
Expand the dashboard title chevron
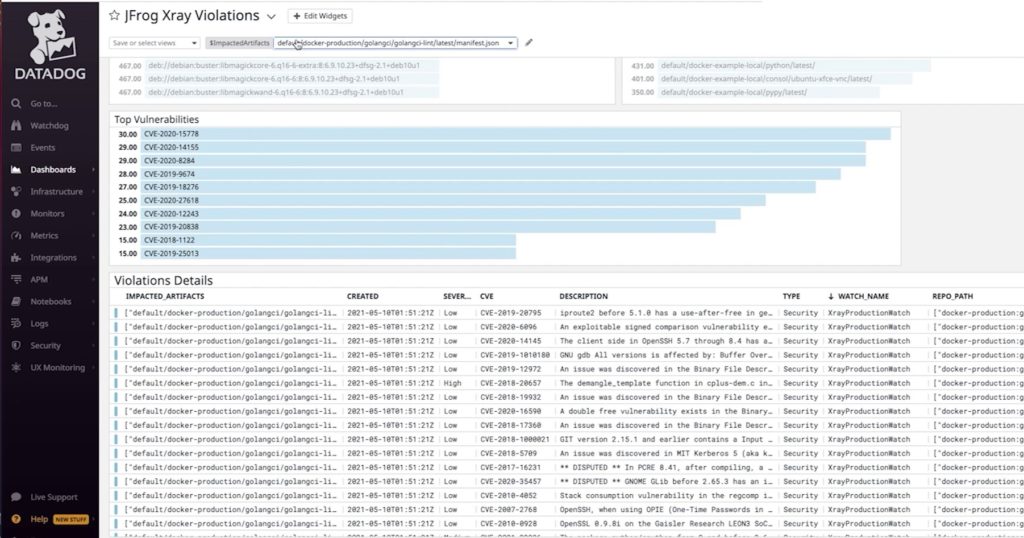(271, 16)
